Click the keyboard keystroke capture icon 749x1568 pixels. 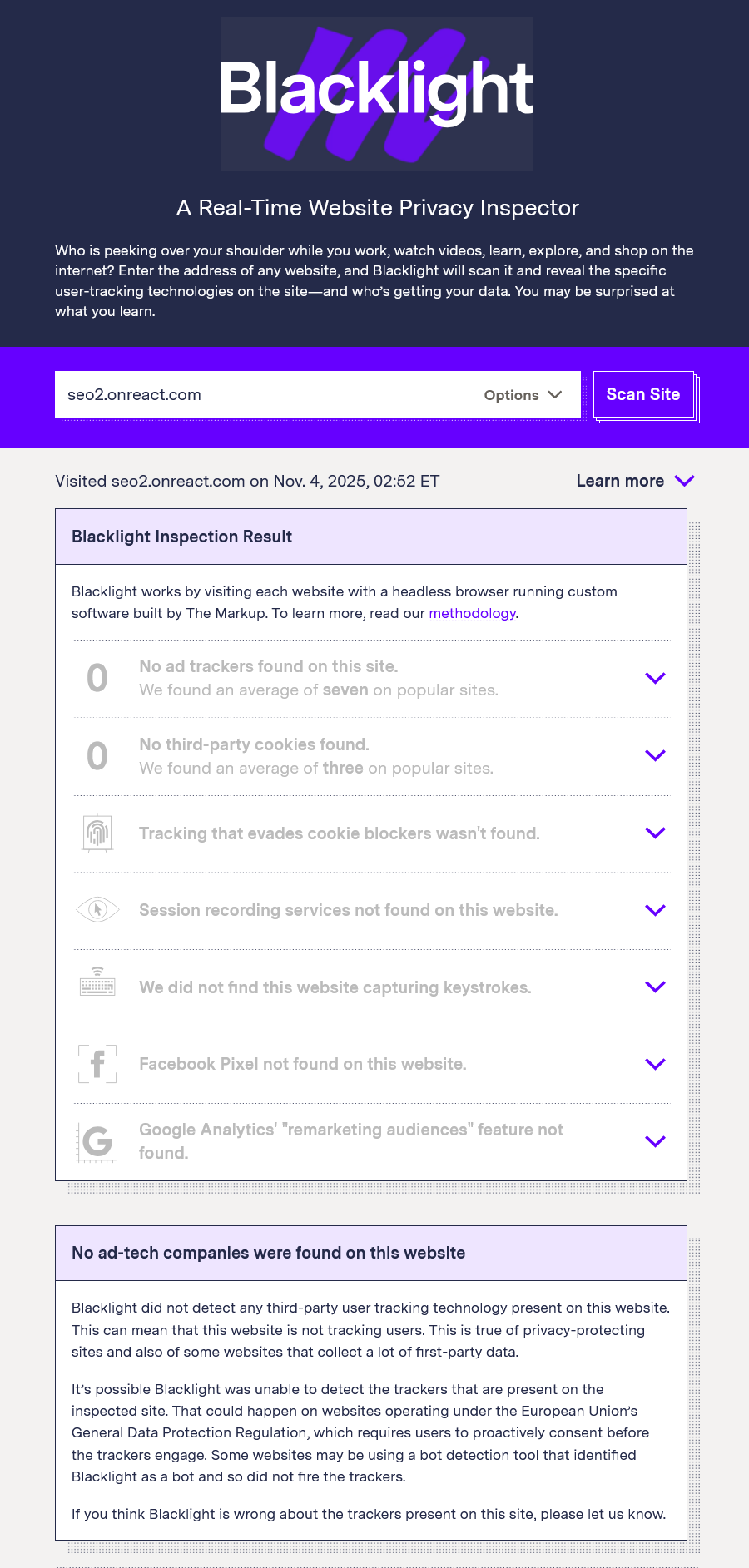pyautogui.click(x=97, y=987)
